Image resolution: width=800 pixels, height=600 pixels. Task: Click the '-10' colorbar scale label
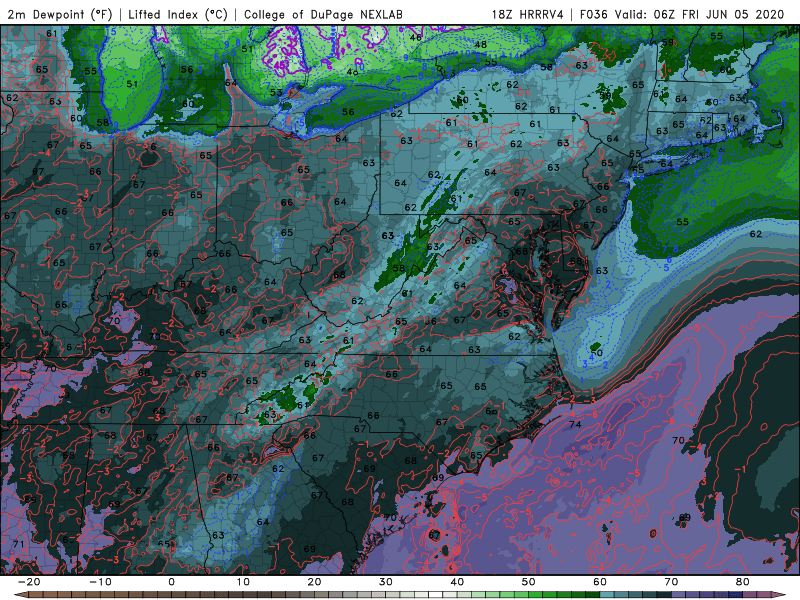[100, 582]
